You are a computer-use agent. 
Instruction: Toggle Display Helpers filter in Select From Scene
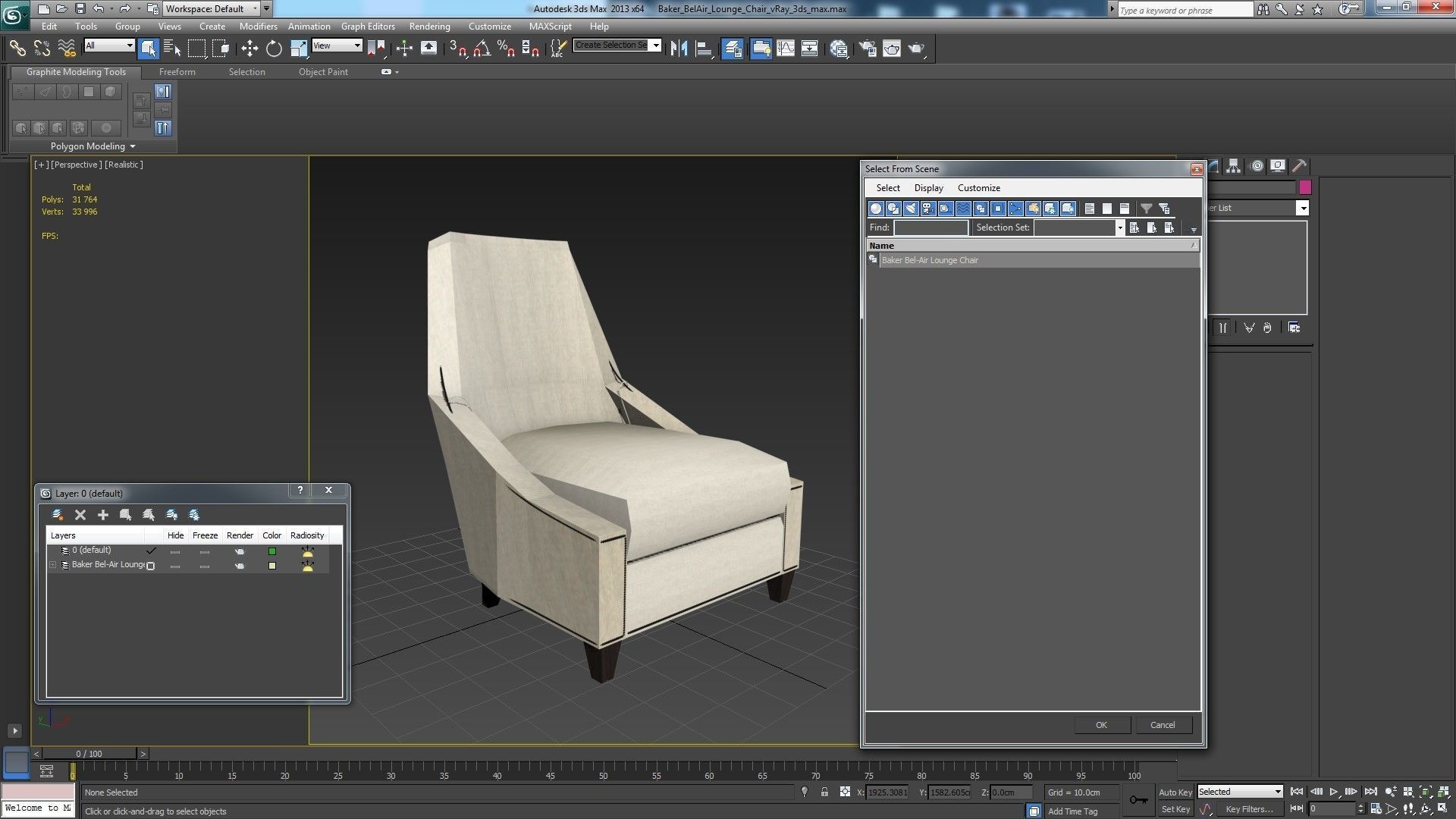[946, 208]
